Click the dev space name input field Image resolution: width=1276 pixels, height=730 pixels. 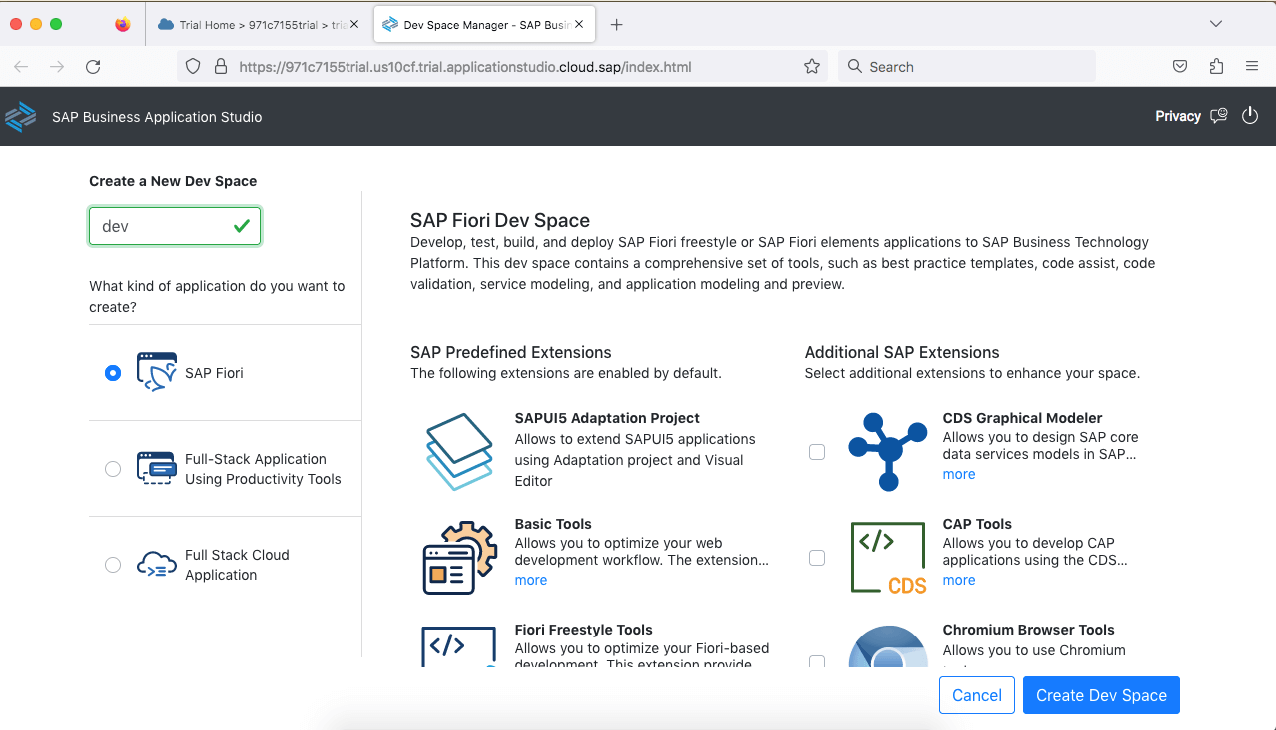(175, 226)
